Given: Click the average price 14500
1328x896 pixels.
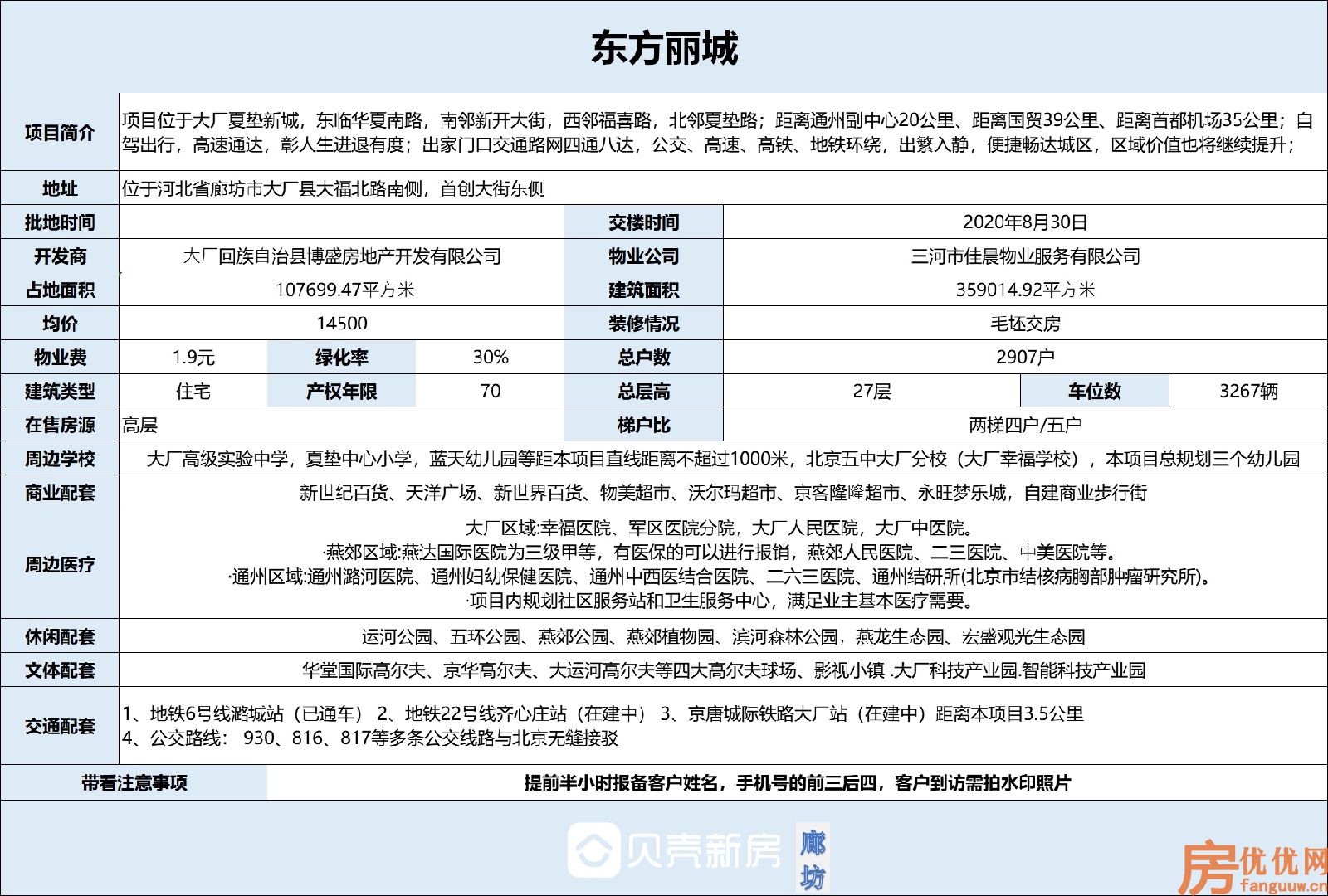Looking at the screenshot, I should pos(342,324).
